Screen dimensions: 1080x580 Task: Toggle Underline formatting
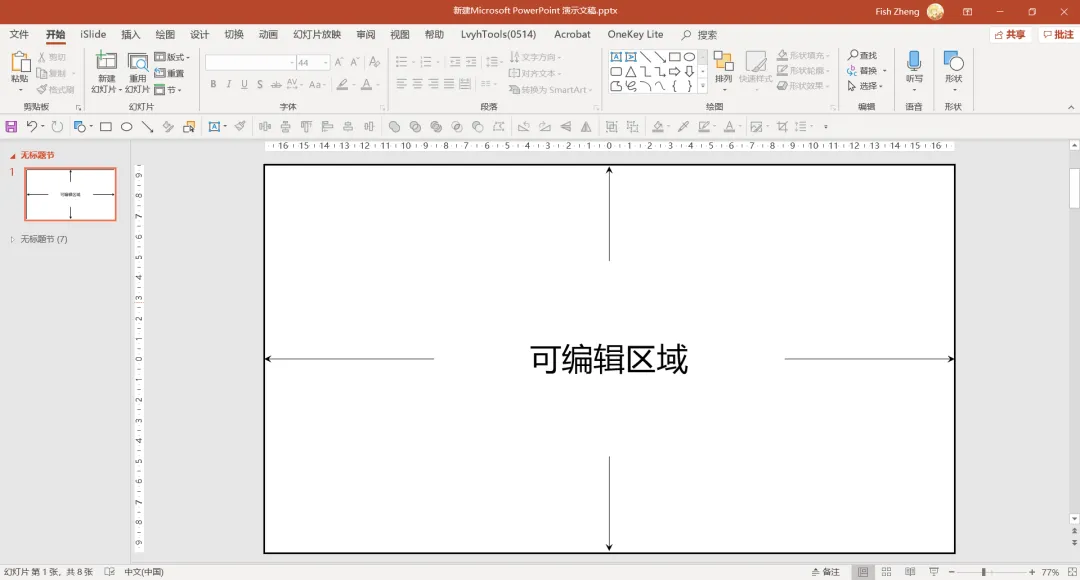click(244, 84)
